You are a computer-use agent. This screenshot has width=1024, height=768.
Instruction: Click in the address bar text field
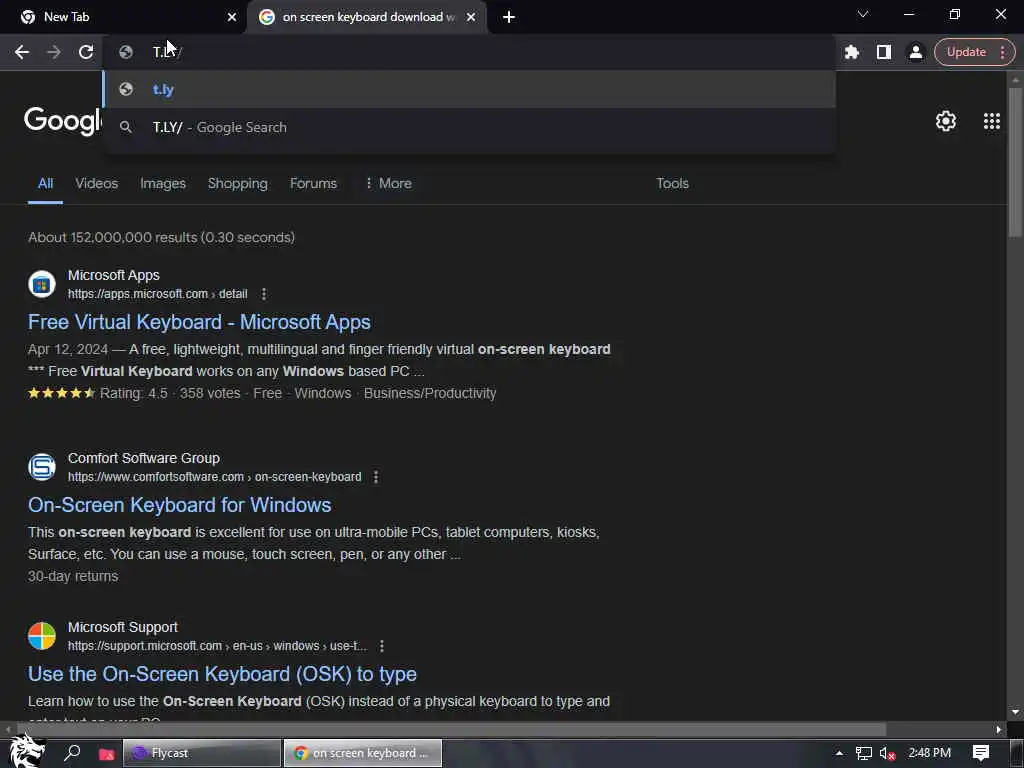469,52
